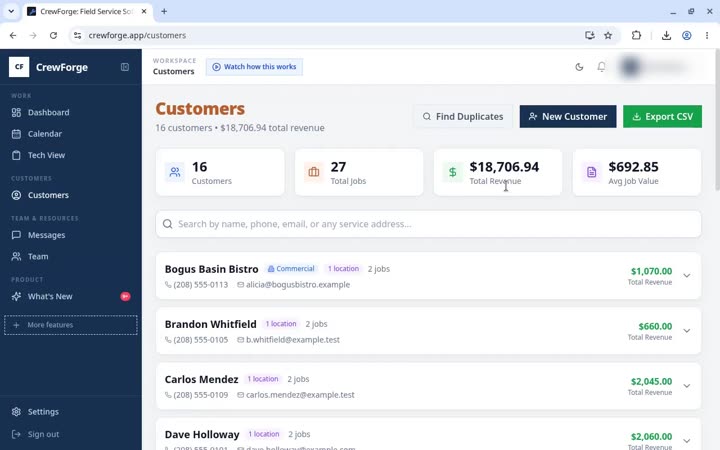Click 1 location badge for Carlos Mendez

point(263,379)
